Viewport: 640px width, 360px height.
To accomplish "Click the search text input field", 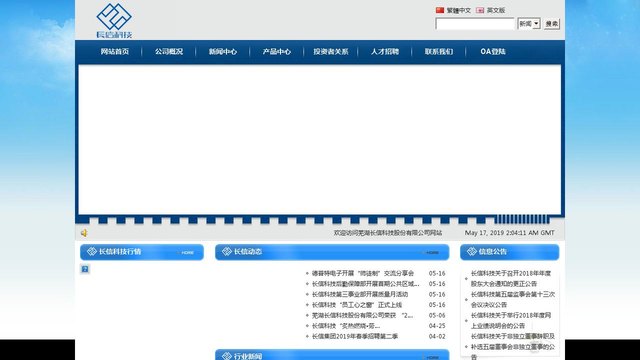I will coord(475,24).
